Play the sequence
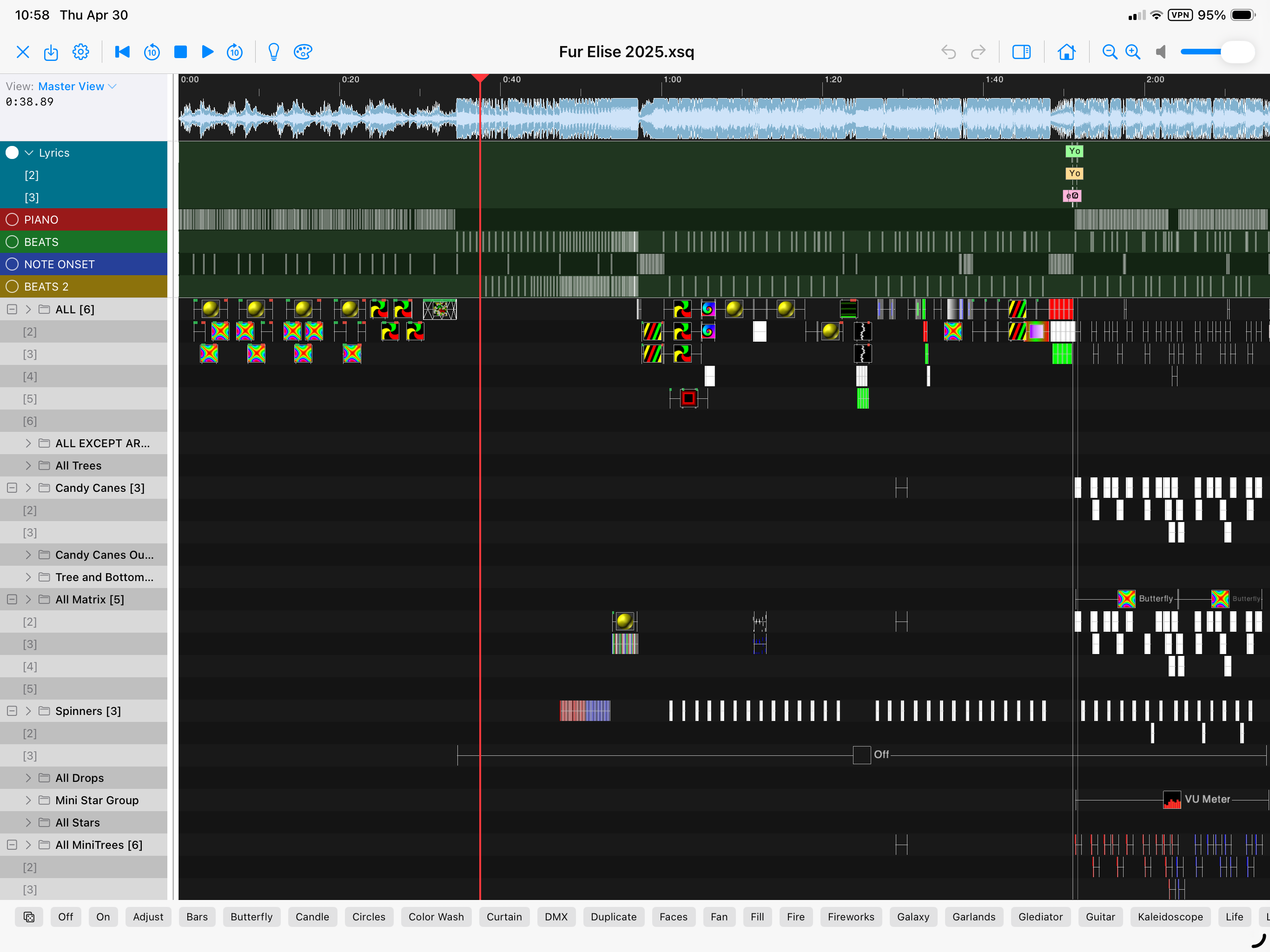This screenshot has height=952, width=1270. [x=208, y=52]
